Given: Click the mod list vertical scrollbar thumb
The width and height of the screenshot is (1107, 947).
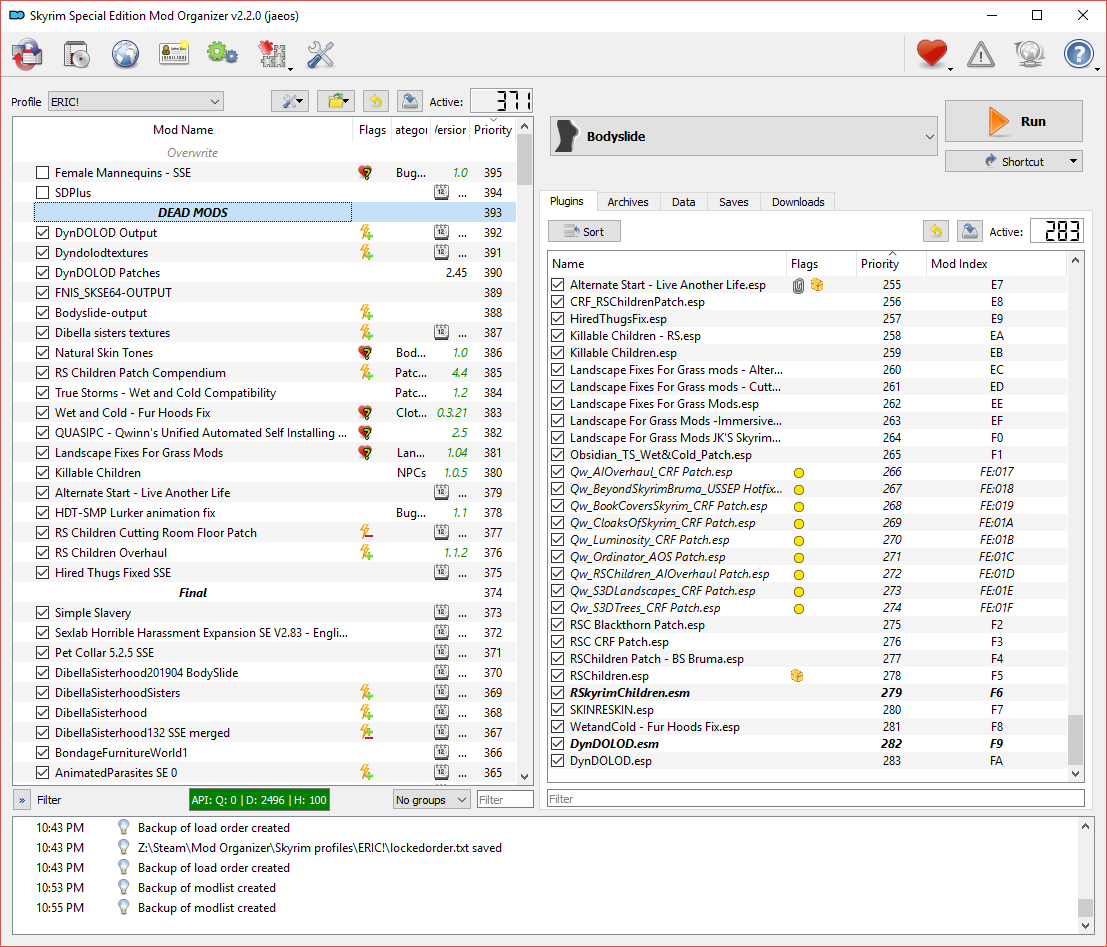Looking at the screenshot, I should [524, 158].
